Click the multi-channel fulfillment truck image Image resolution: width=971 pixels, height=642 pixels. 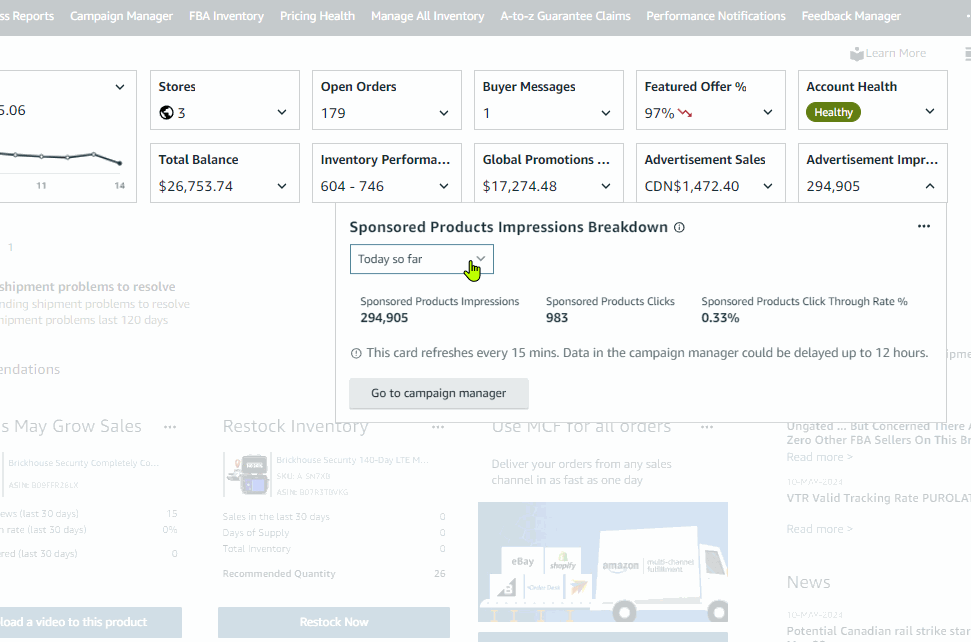(x=603, y=562)
